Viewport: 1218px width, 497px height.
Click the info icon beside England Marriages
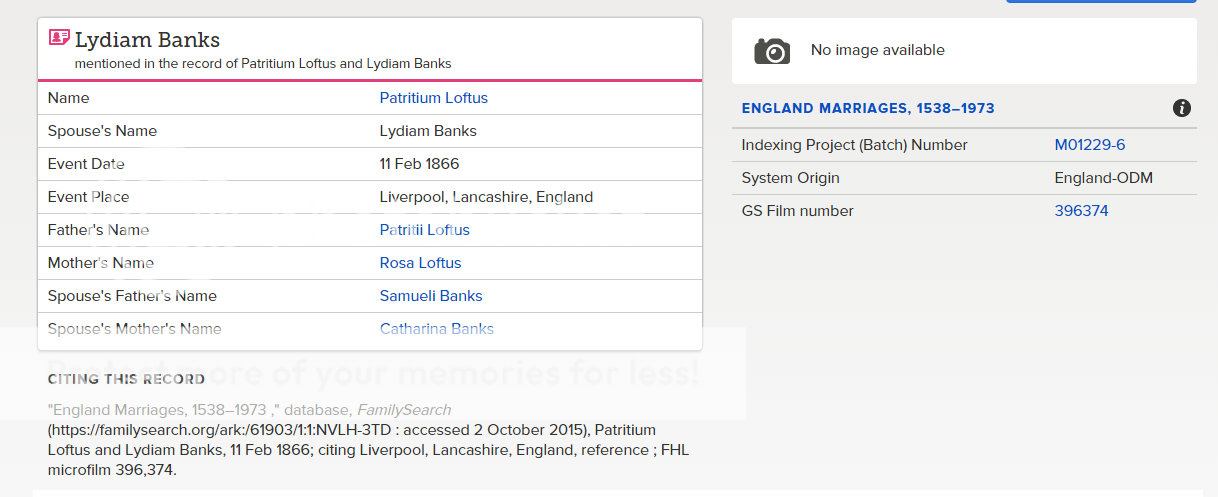[x=1182, y=108]
